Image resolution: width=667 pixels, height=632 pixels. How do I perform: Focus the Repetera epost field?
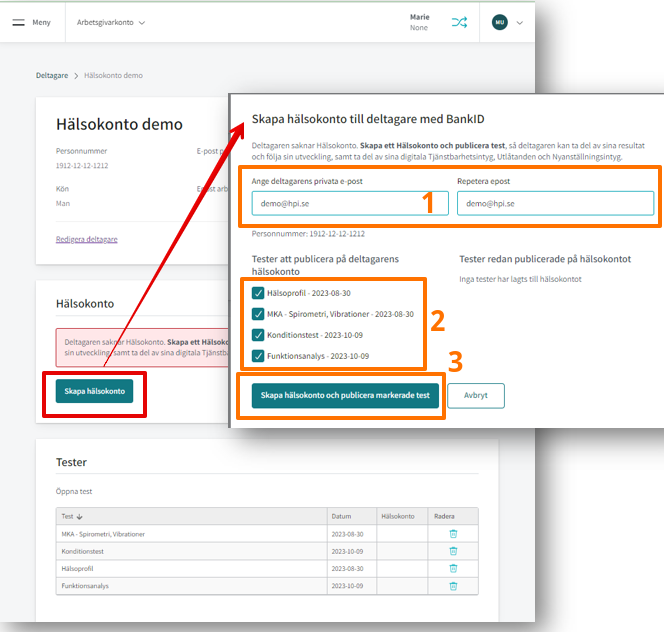coord(555,203)
